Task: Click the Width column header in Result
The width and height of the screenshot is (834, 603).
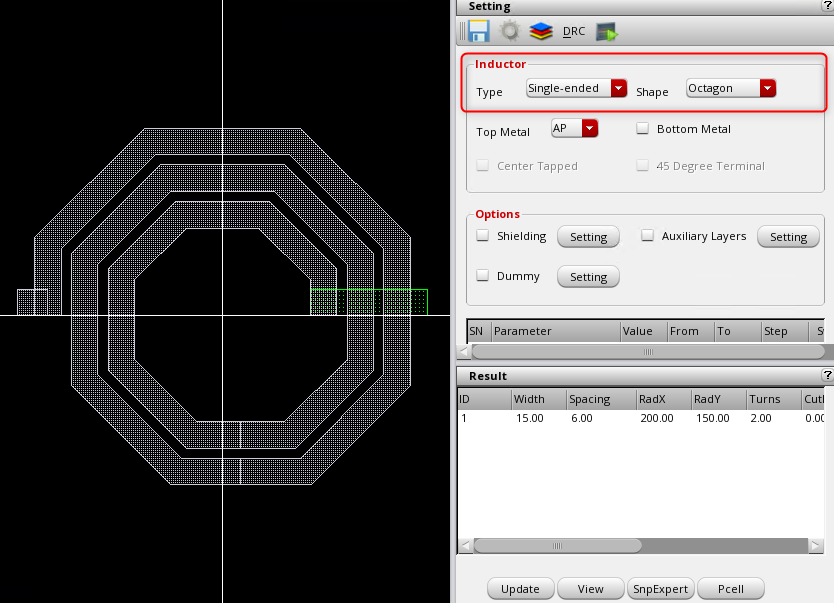Action: pyautogui.click(x=537, y=399)
